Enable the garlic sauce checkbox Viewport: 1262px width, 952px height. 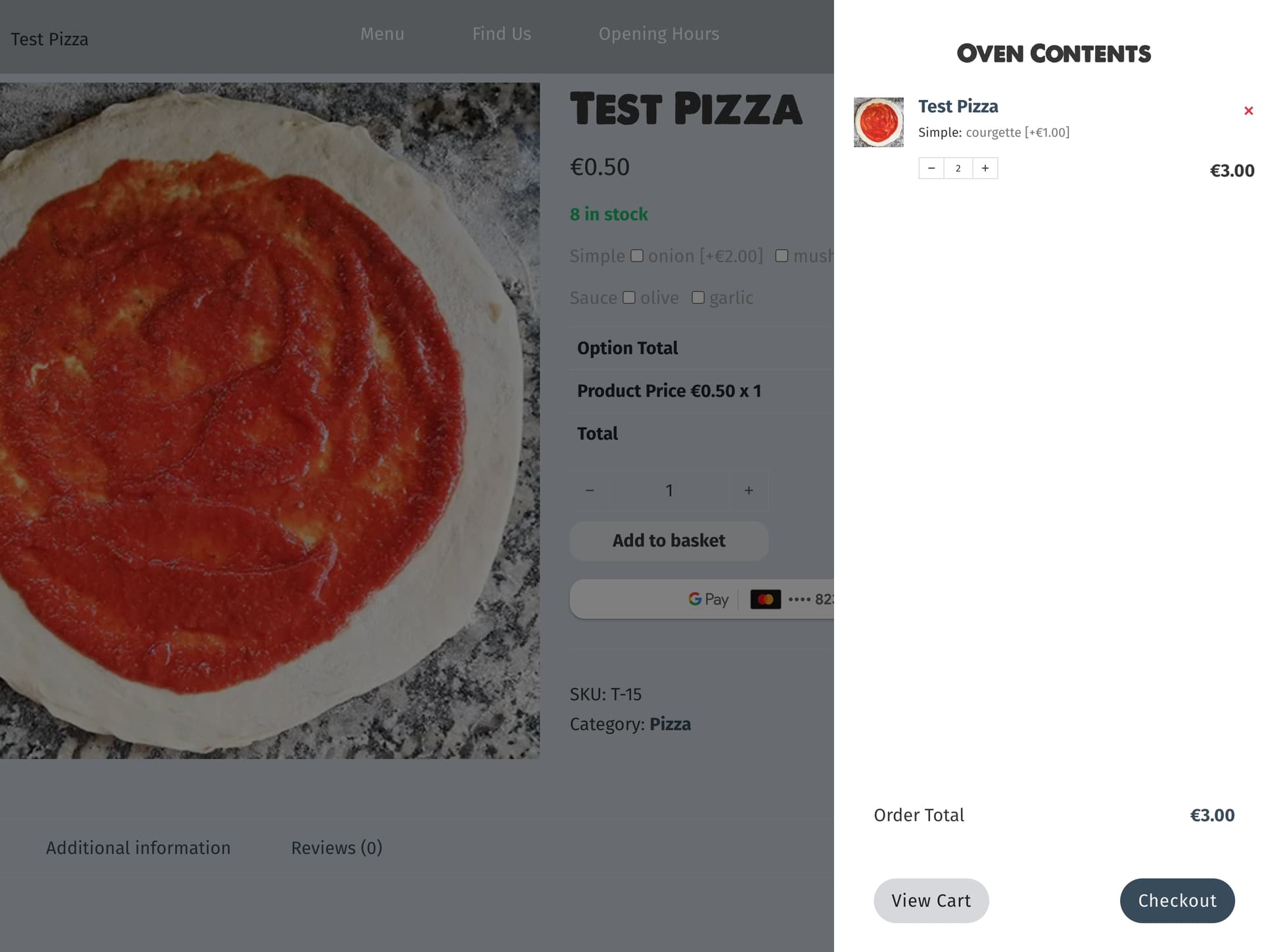[x=698, y=298]
